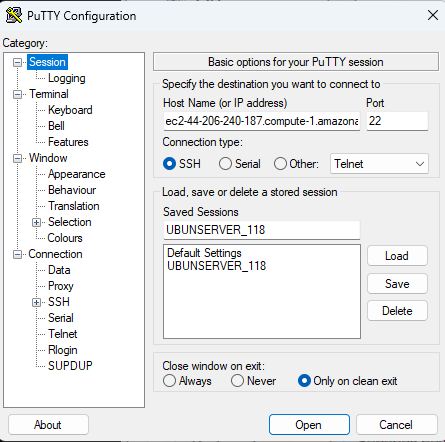
Task: Open the Connection category
Action: coord(55,254)
